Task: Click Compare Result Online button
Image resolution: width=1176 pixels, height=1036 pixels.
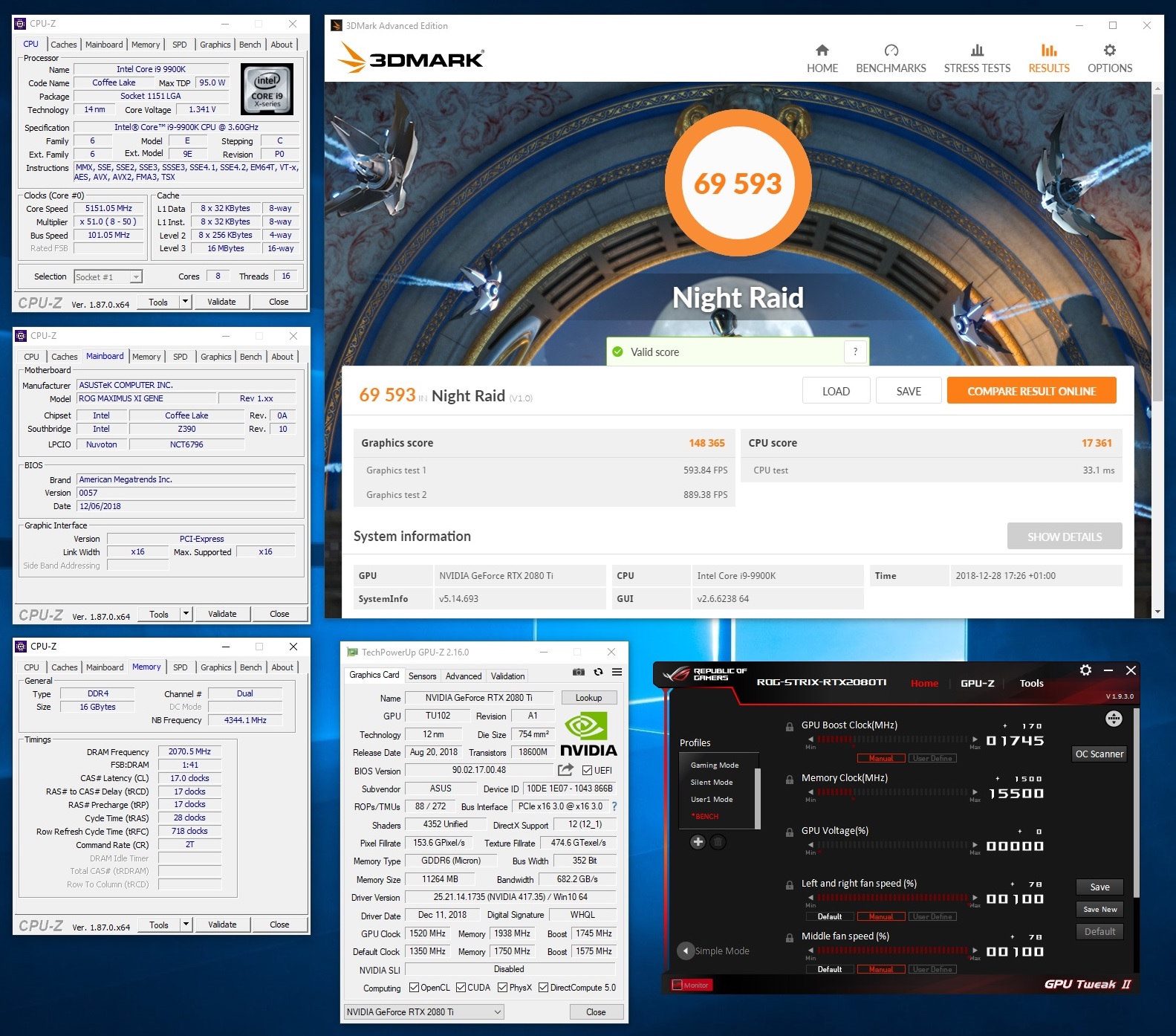Action: tap(1032, 391)
